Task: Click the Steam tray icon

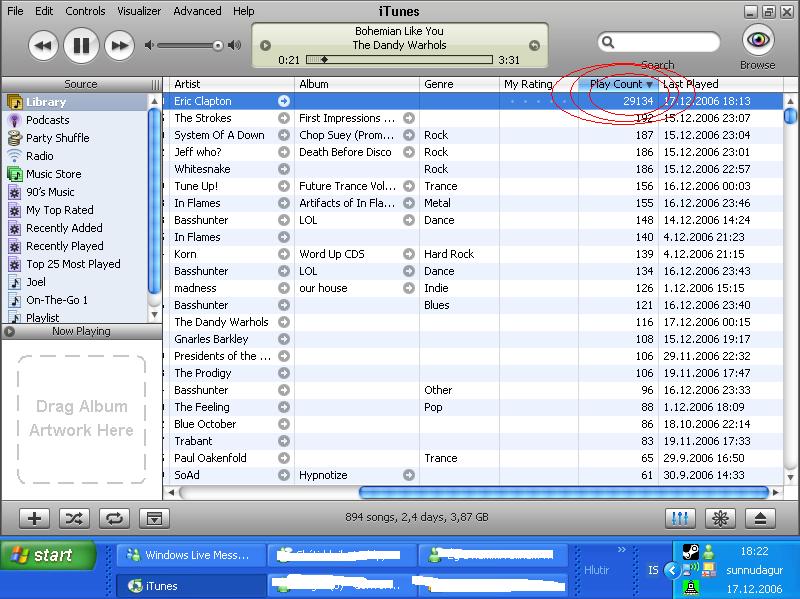Action: (x=690, y=552)
